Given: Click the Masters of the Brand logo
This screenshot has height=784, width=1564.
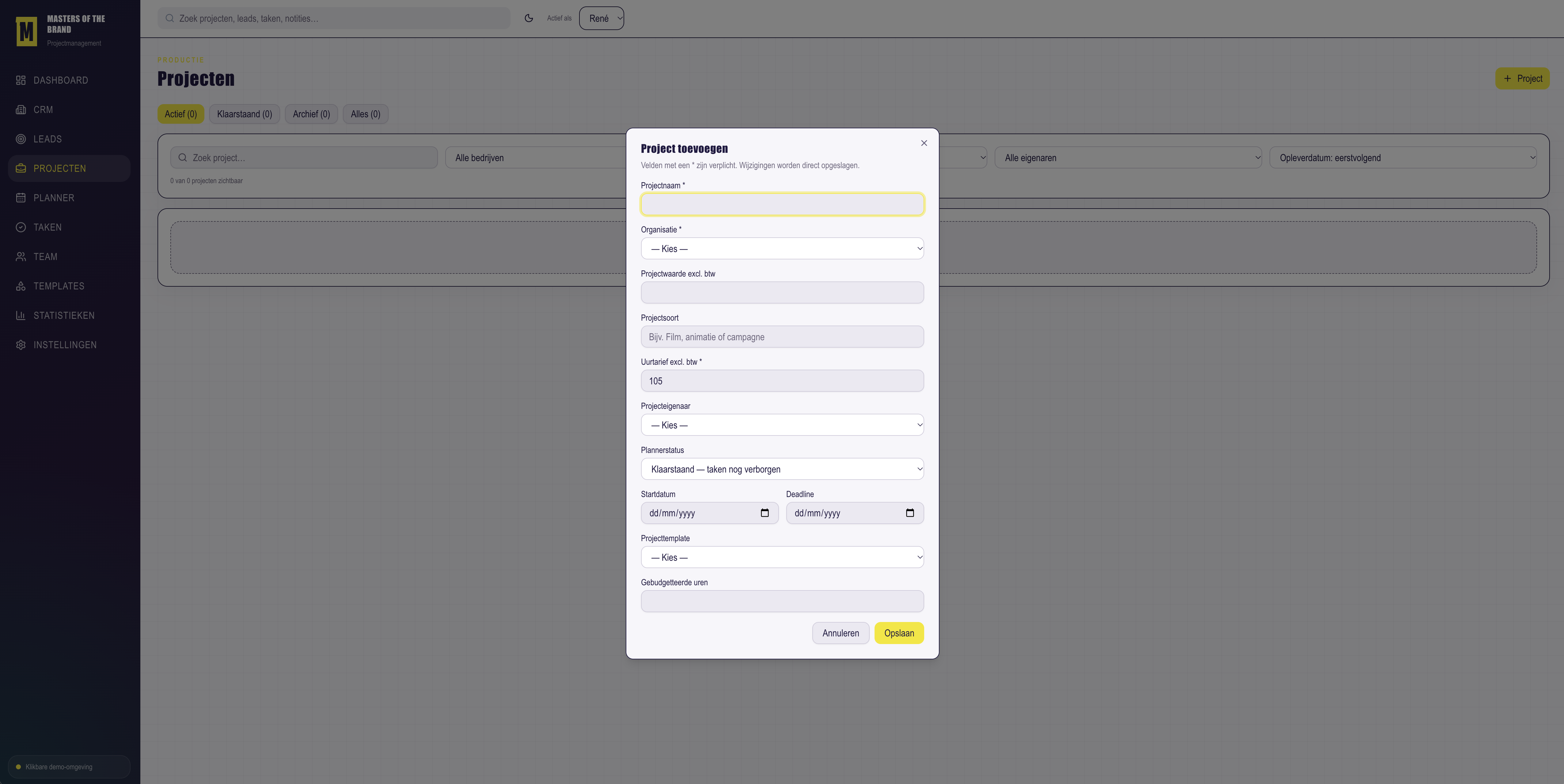Looking at the screenshot, I should click(x=26, y=32).
